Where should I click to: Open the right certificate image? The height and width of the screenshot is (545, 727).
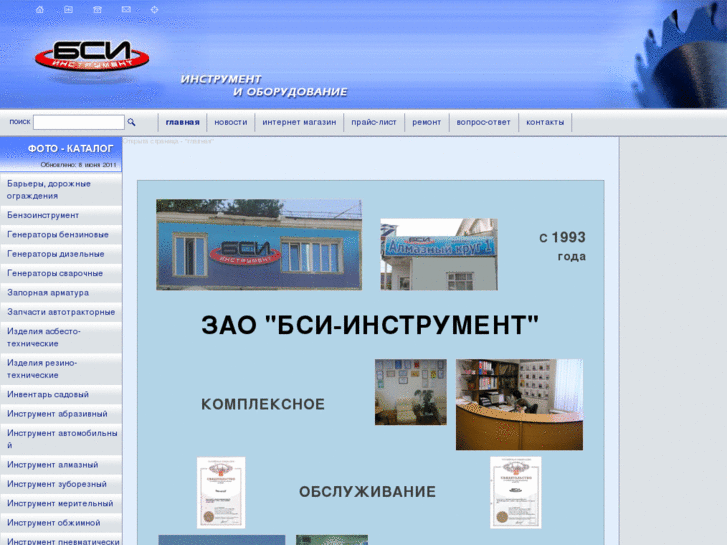click(x=516, y=493)
